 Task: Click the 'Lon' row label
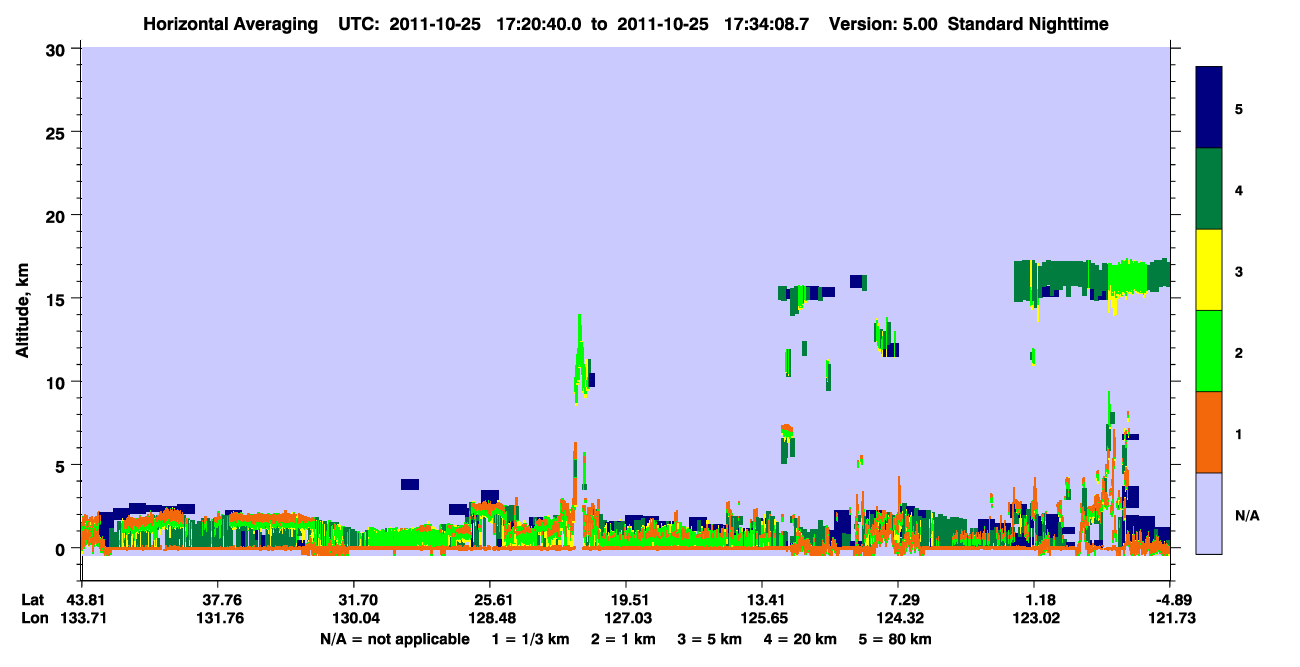coord(34,618)
